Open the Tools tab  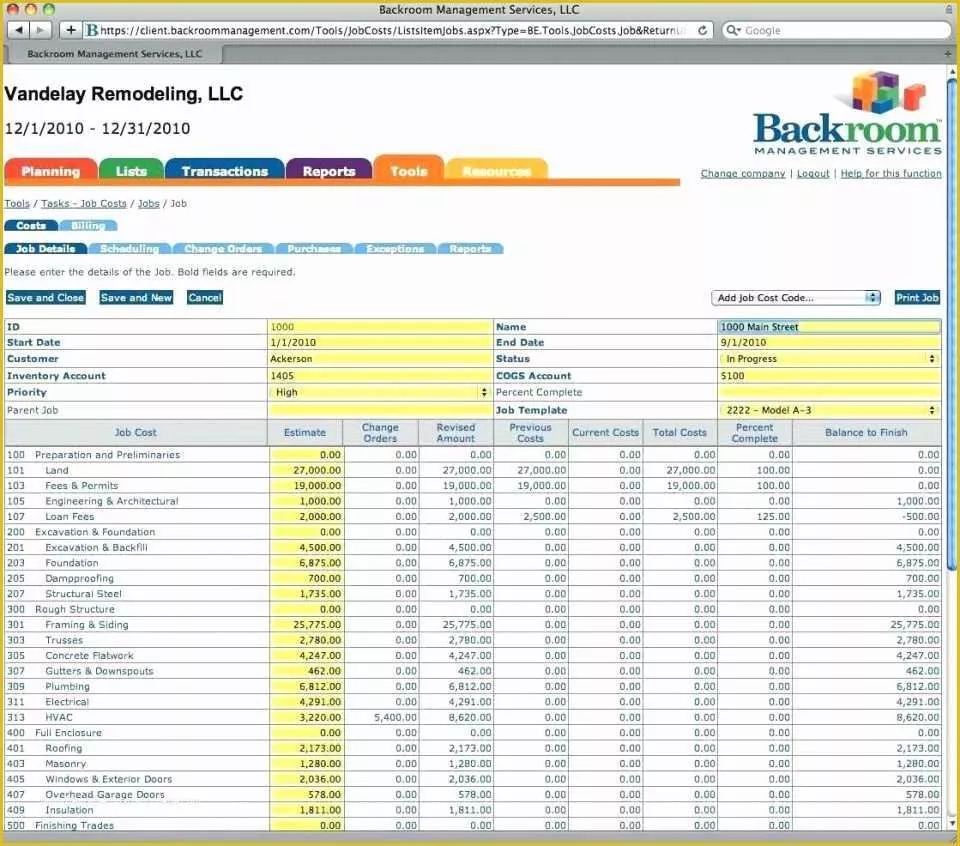tap(408, 170)
